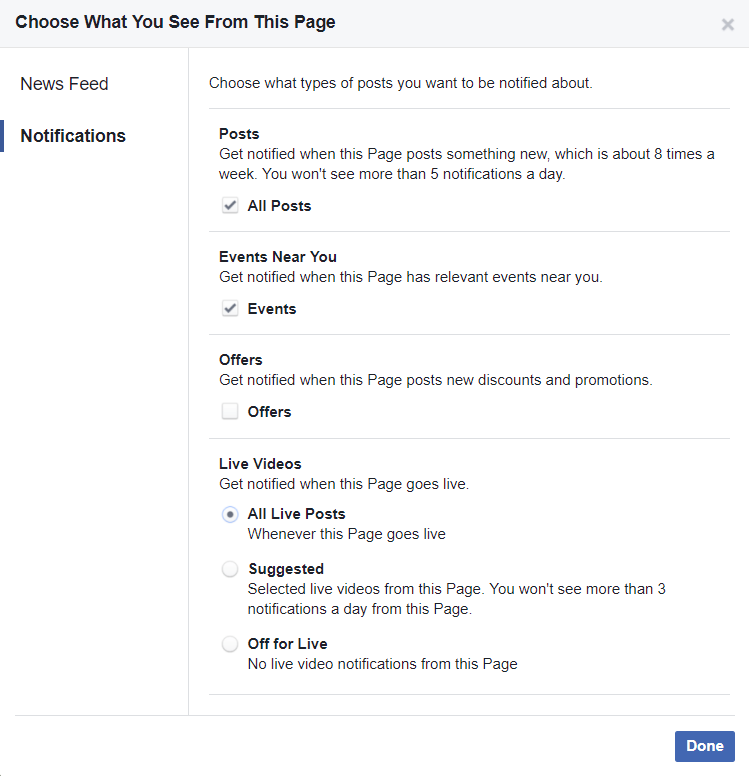Select the Notifications tab

point(73,136)
